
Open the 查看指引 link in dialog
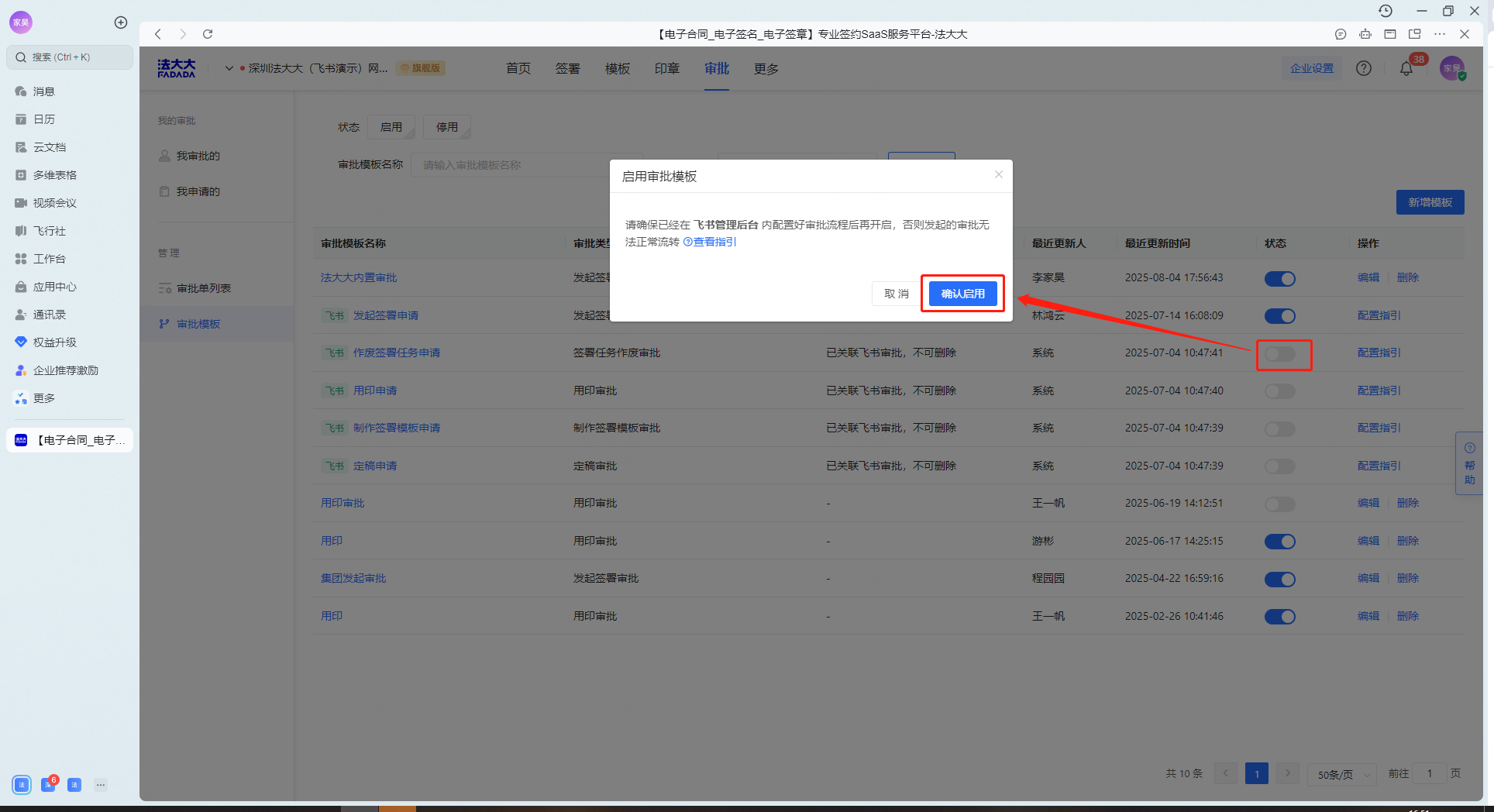(x=710, y=242)
